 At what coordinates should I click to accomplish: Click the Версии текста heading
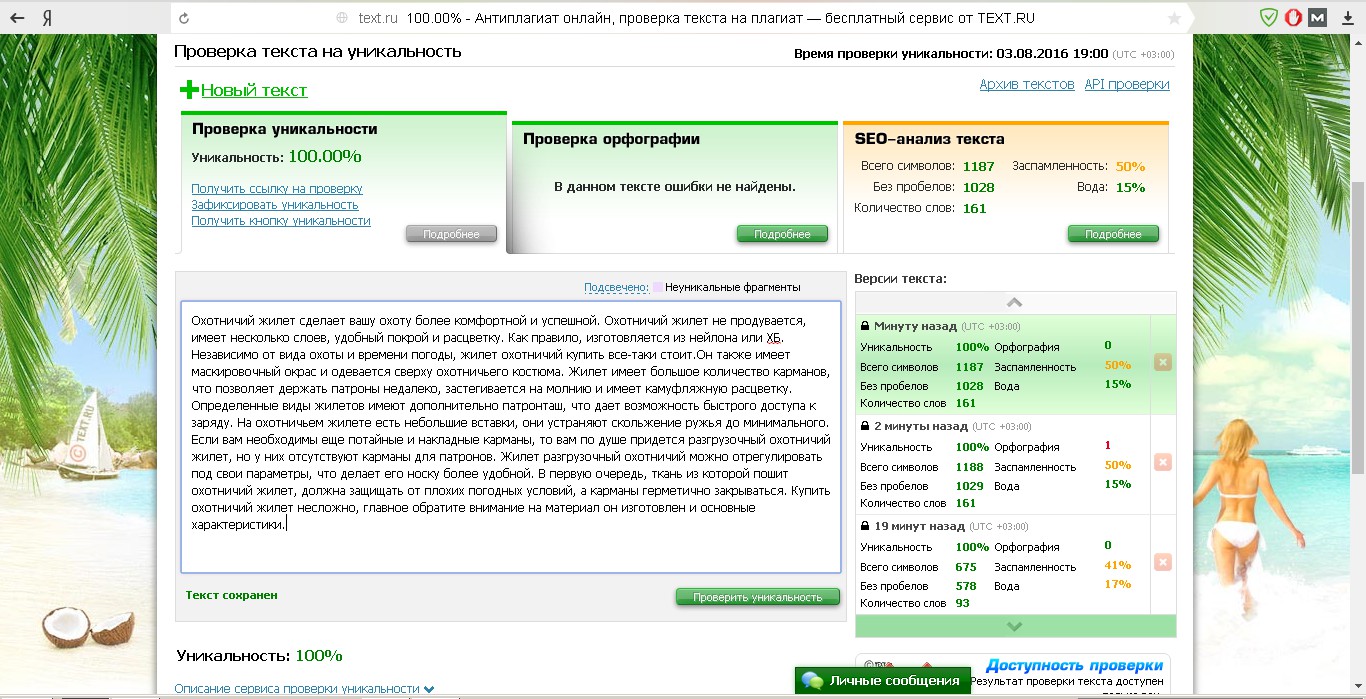tap(900, 279)
